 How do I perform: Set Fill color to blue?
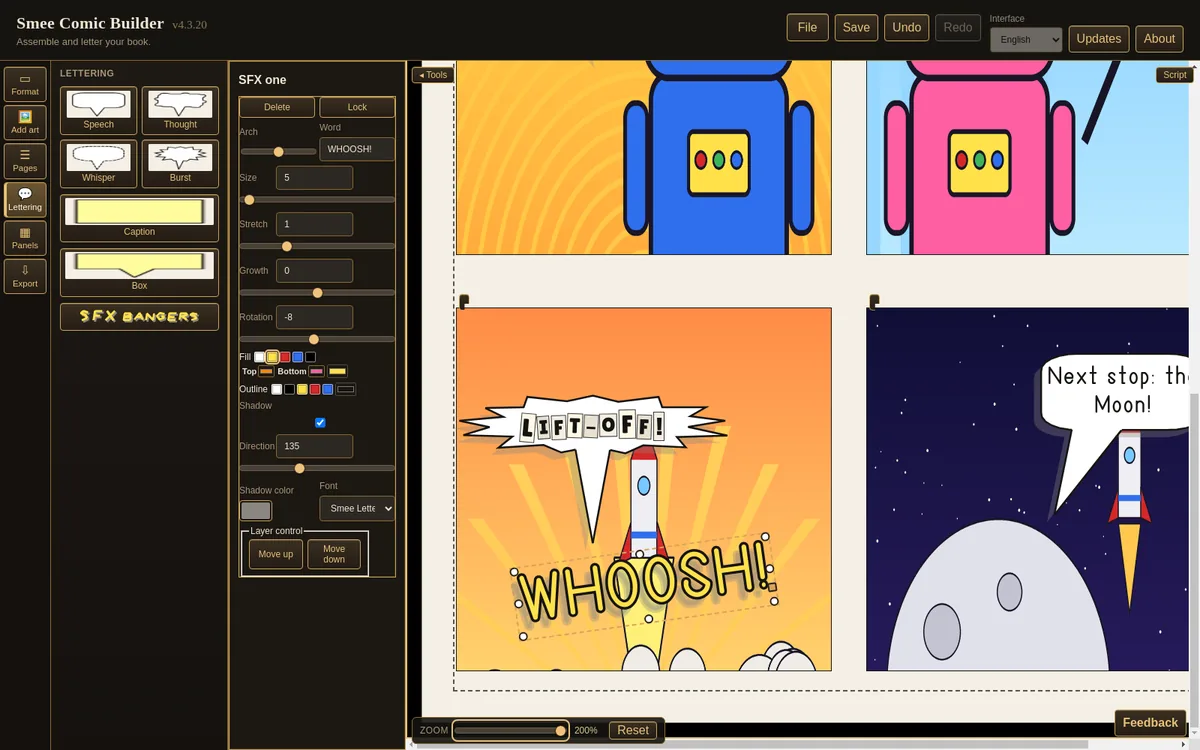click(x=298, y=357)
